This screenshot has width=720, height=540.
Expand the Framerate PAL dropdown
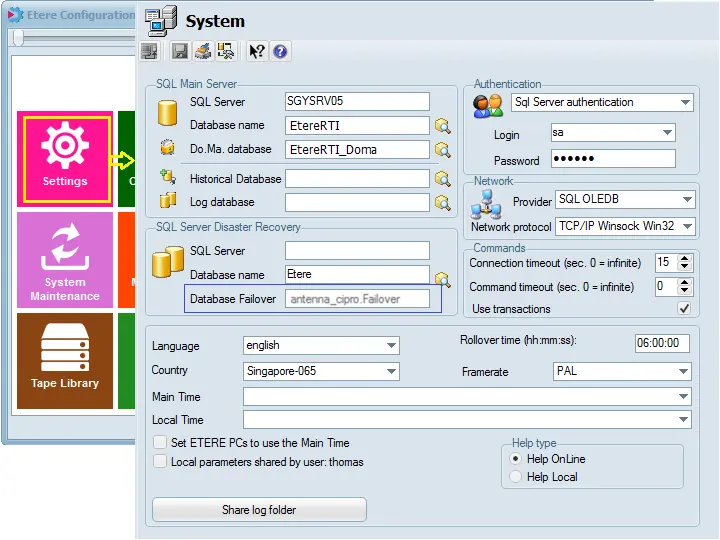682,372
